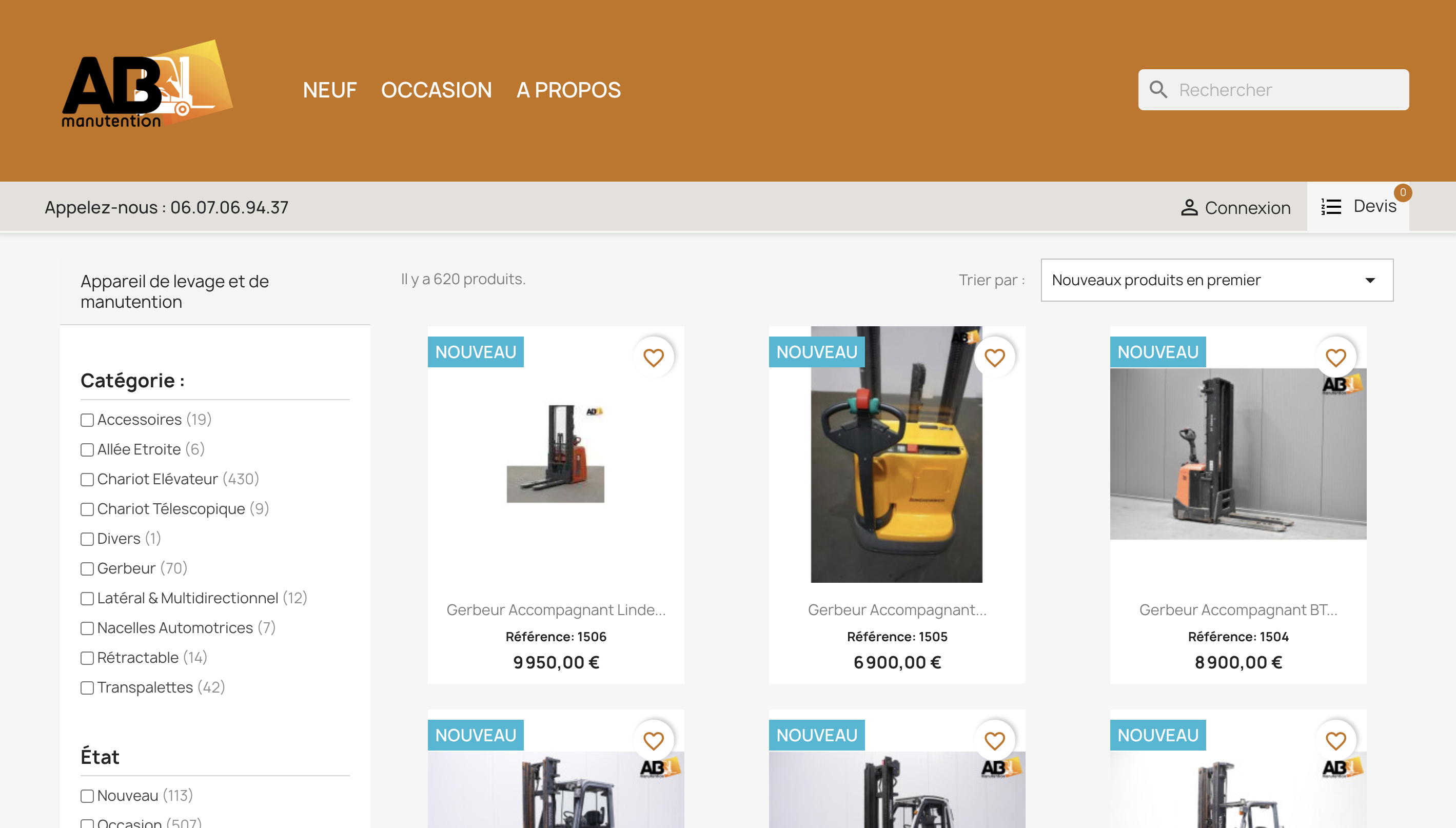1456x828 pixels.
Task: Click text Référence: 1506
Action: pyautogui.click(x=556, y=636)
